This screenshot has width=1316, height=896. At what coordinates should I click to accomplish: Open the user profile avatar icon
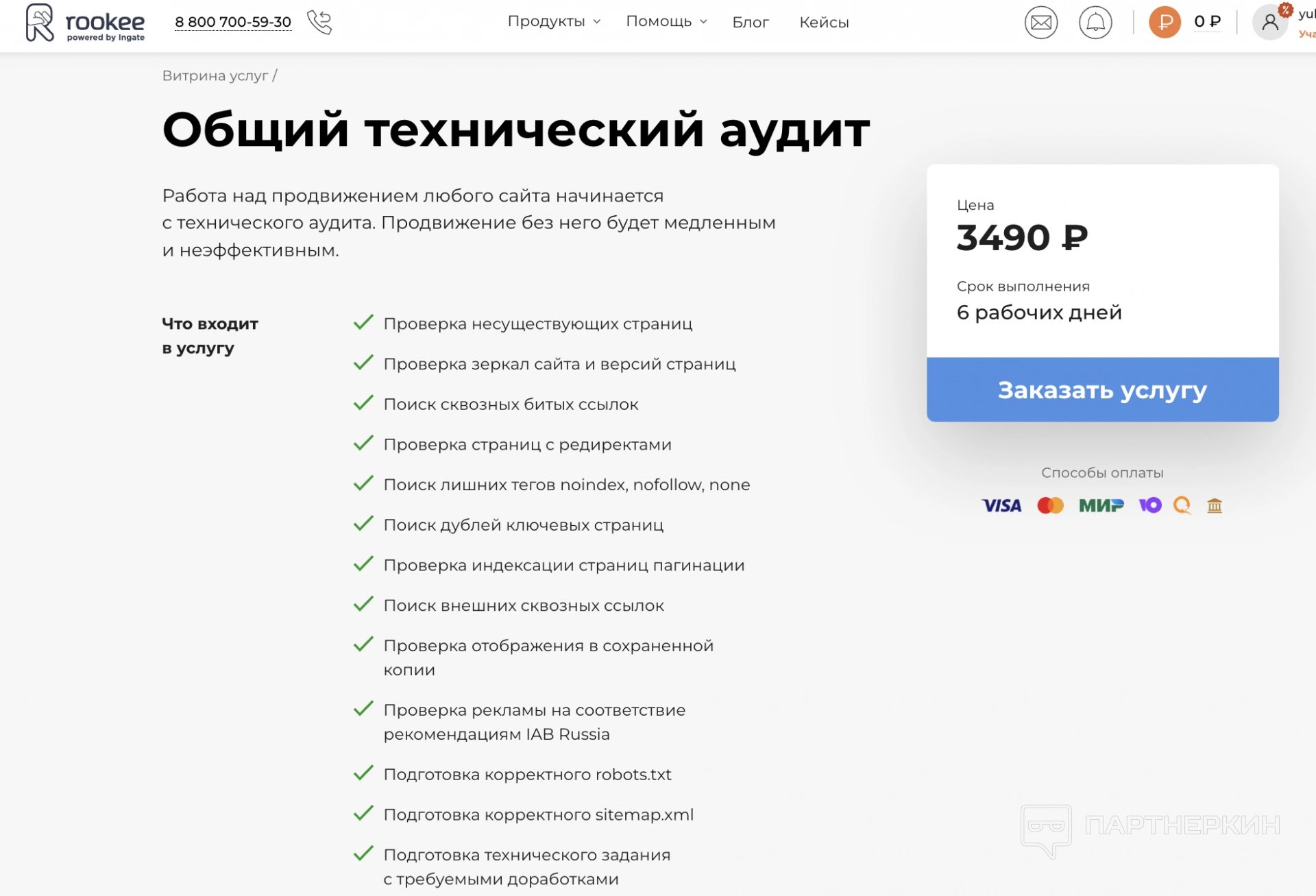point(1269,23)
